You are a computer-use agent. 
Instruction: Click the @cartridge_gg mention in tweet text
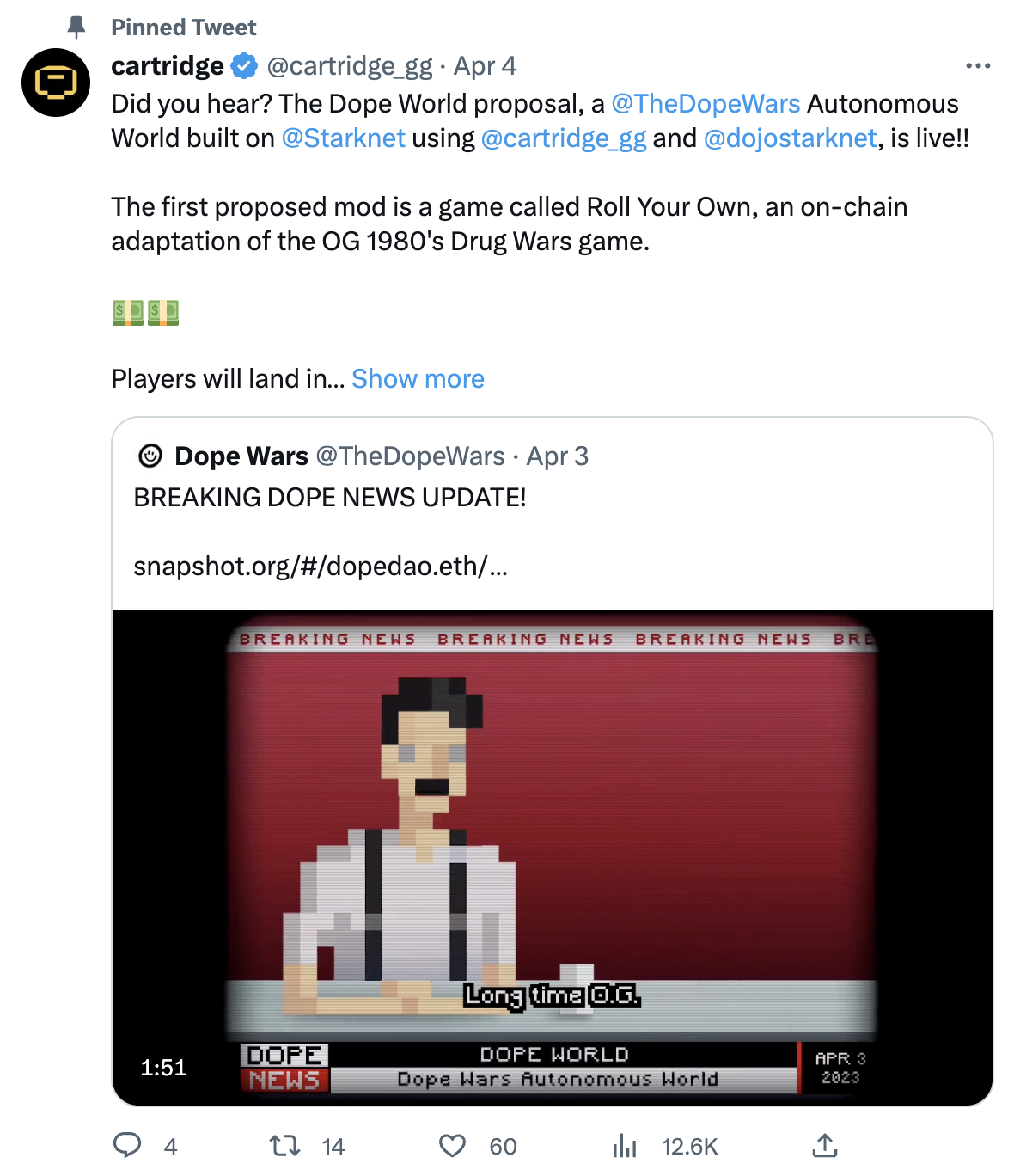(564, 138)
